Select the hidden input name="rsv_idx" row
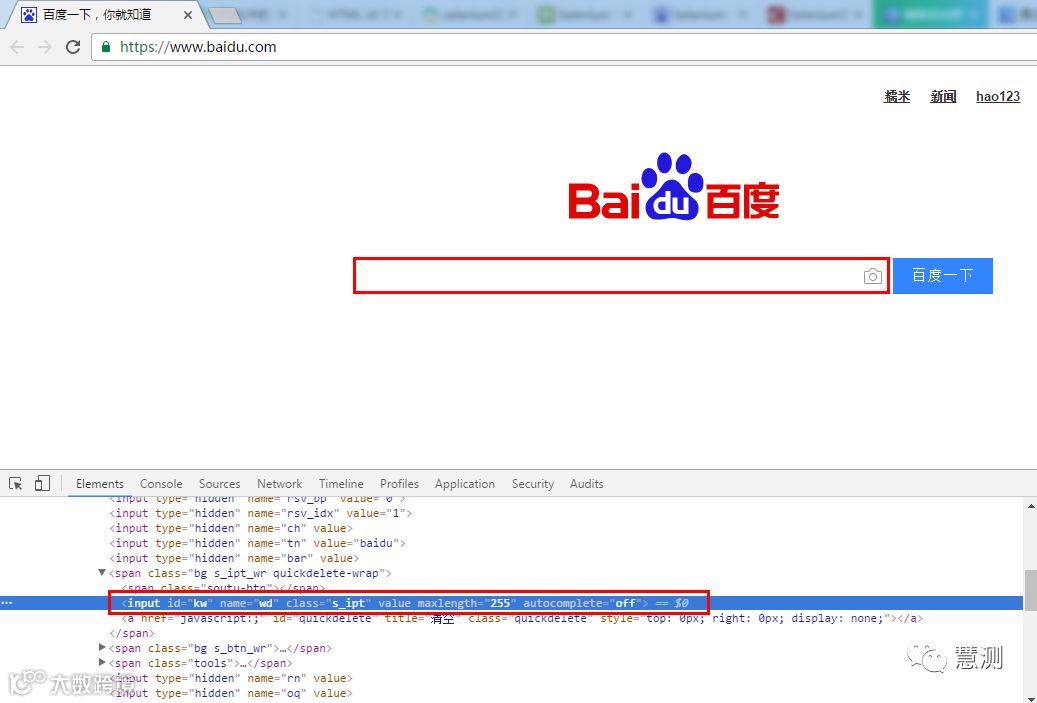Image resolution: width=1037 pixels, height=703 pixels. coord(261,513)
